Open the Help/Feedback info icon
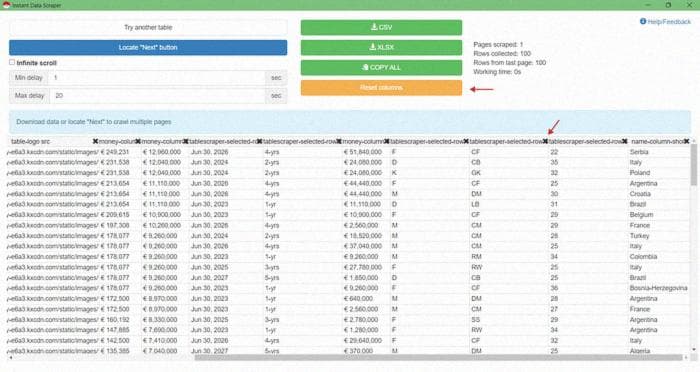The image size is (700, 372). (x=643, y=21)
